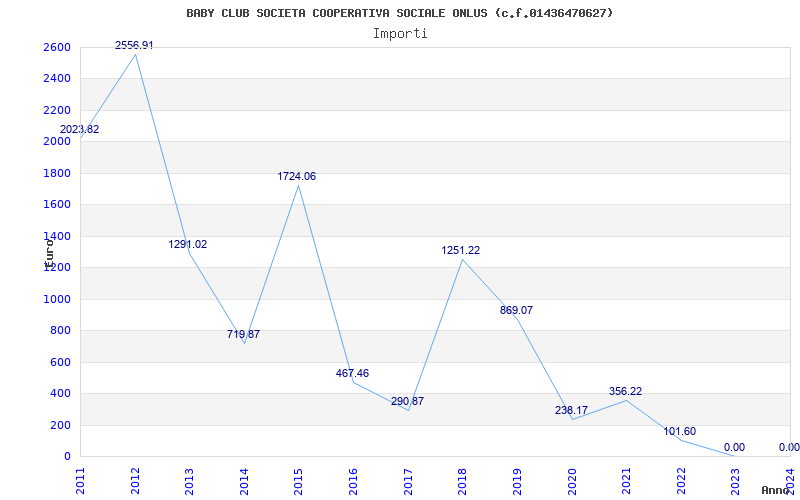Select the 719.87 data label
Image resolution: width=800 pixels, height=500 pixels.
pos(243,335)
